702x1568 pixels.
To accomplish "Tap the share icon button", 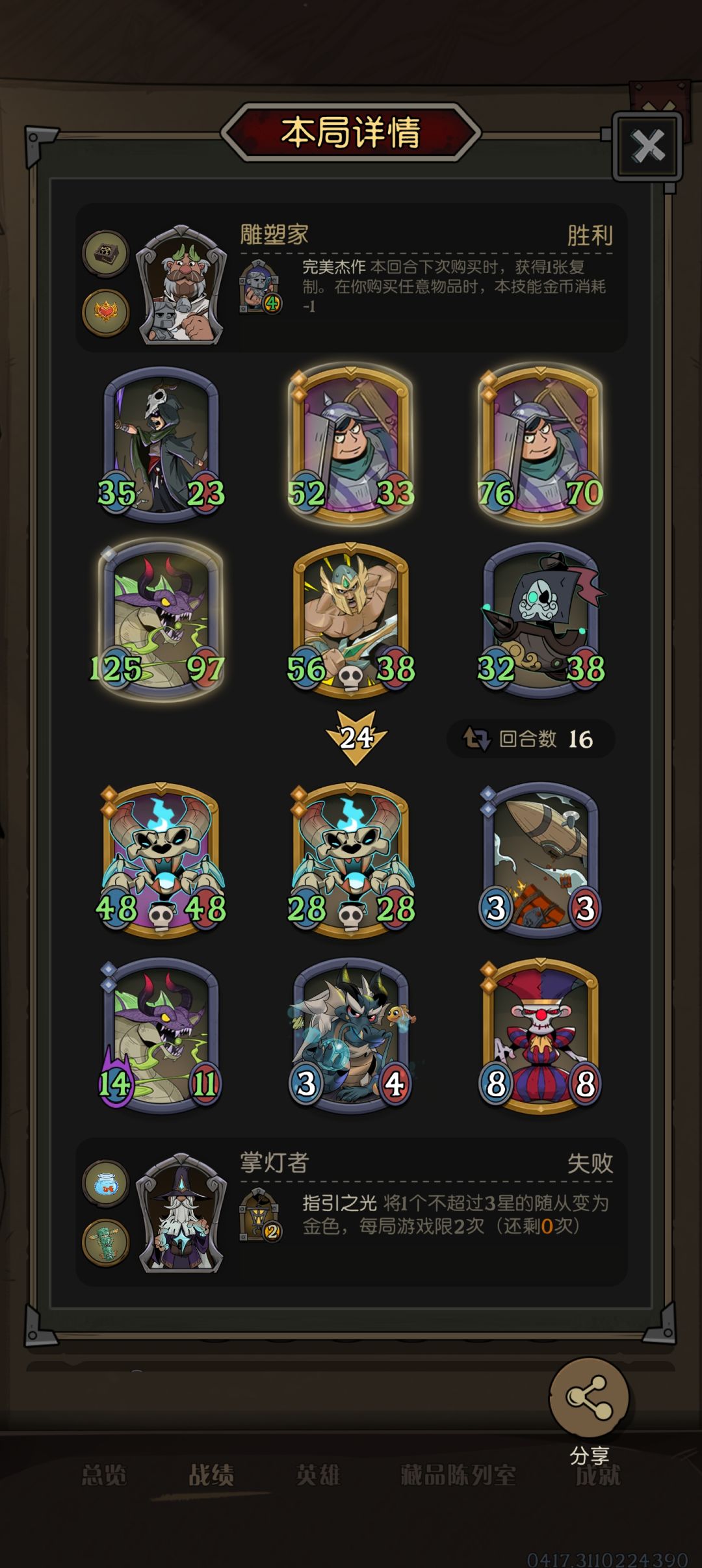I will (589, 1397).
